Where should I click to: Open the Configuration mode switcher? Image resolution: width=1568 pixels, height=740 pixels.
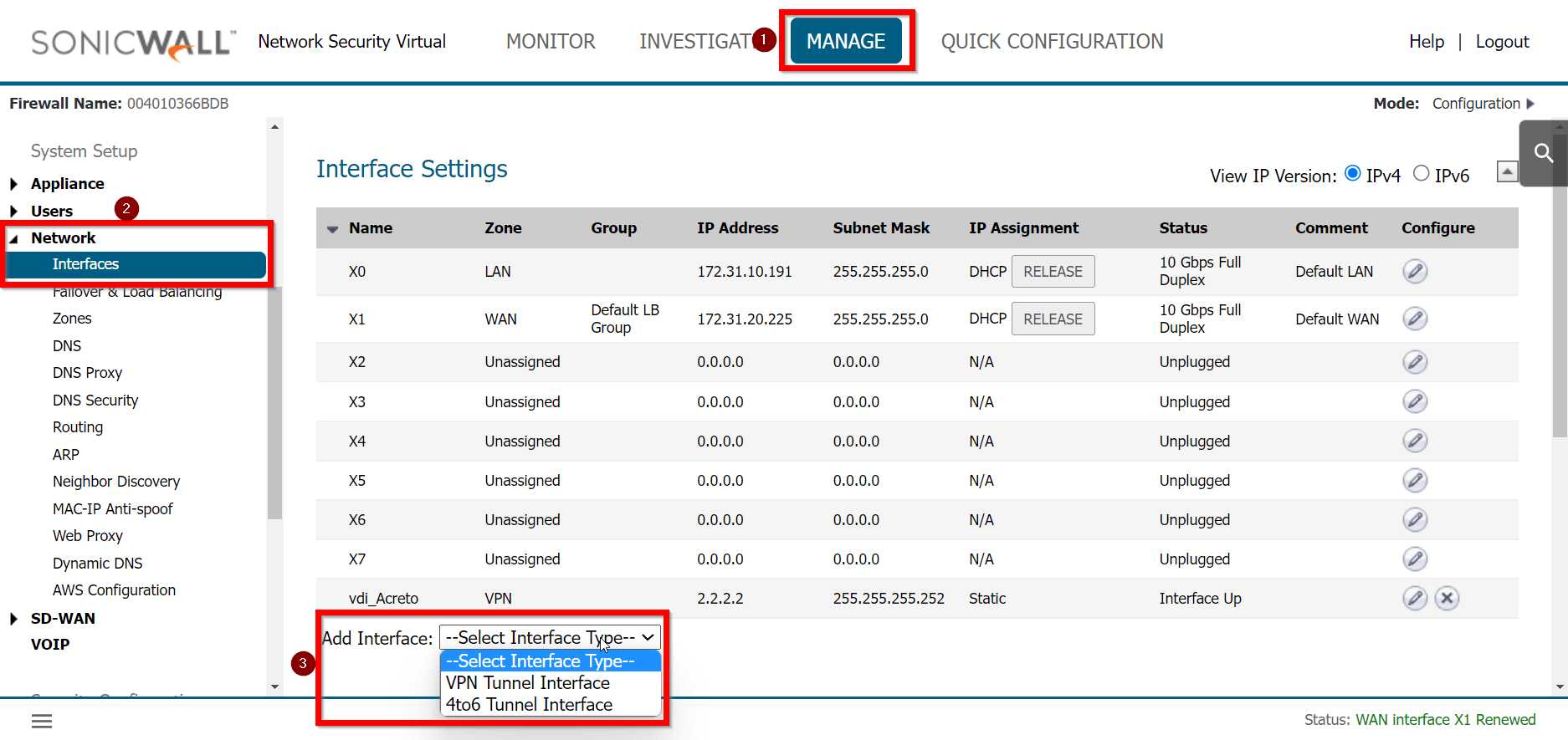click(x=1483, y=104)
